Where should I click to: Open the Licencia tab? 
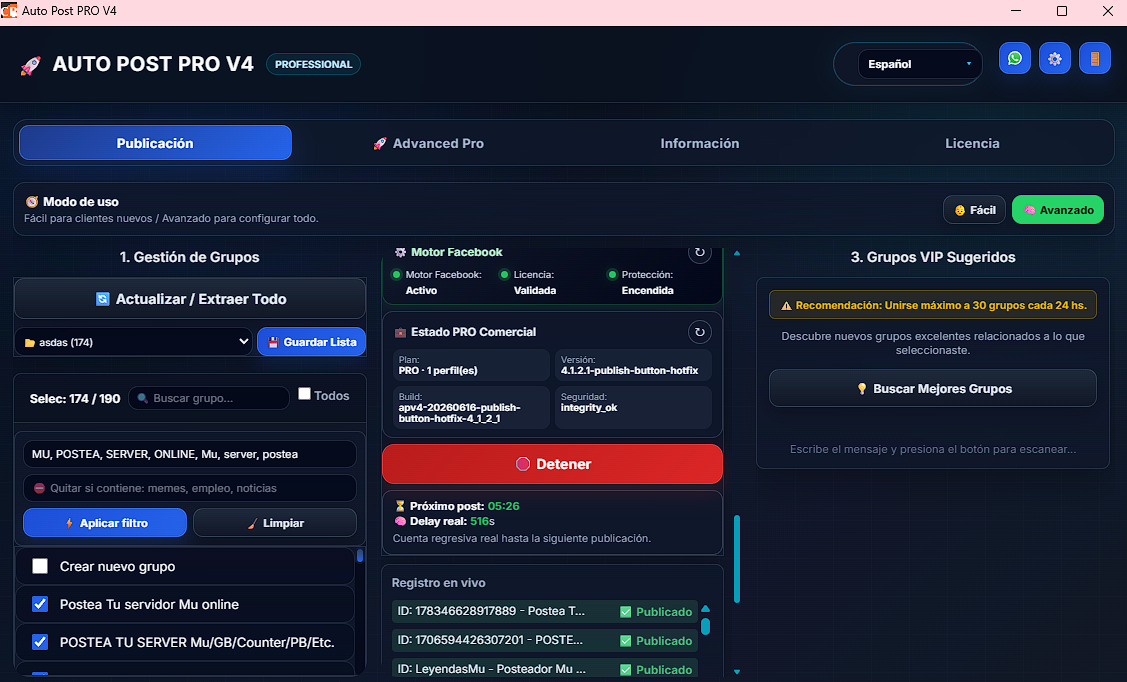click(972, 143)
